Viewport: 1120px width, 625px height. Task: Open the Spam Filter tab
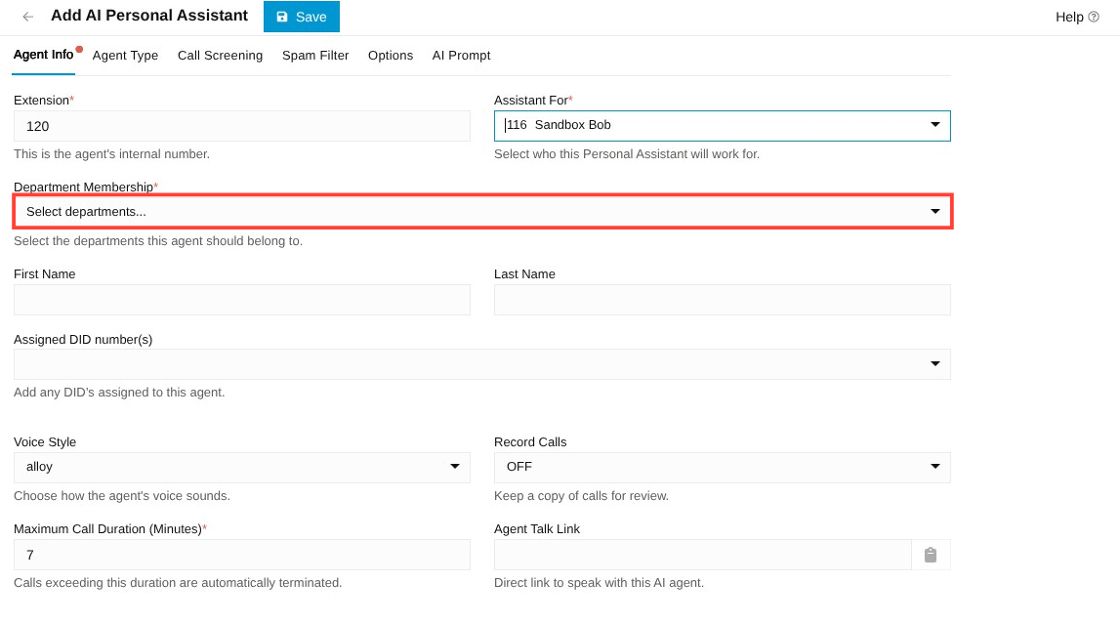tap(315, 56)
